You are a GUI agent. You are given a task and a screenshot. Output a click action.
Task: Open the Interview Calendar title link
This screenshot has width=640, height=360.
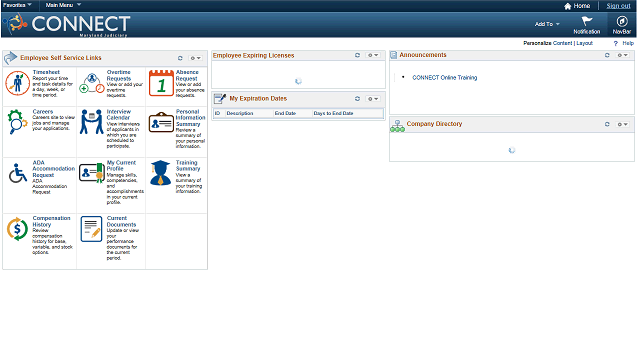pyautogui.click(x=119, y=115)
